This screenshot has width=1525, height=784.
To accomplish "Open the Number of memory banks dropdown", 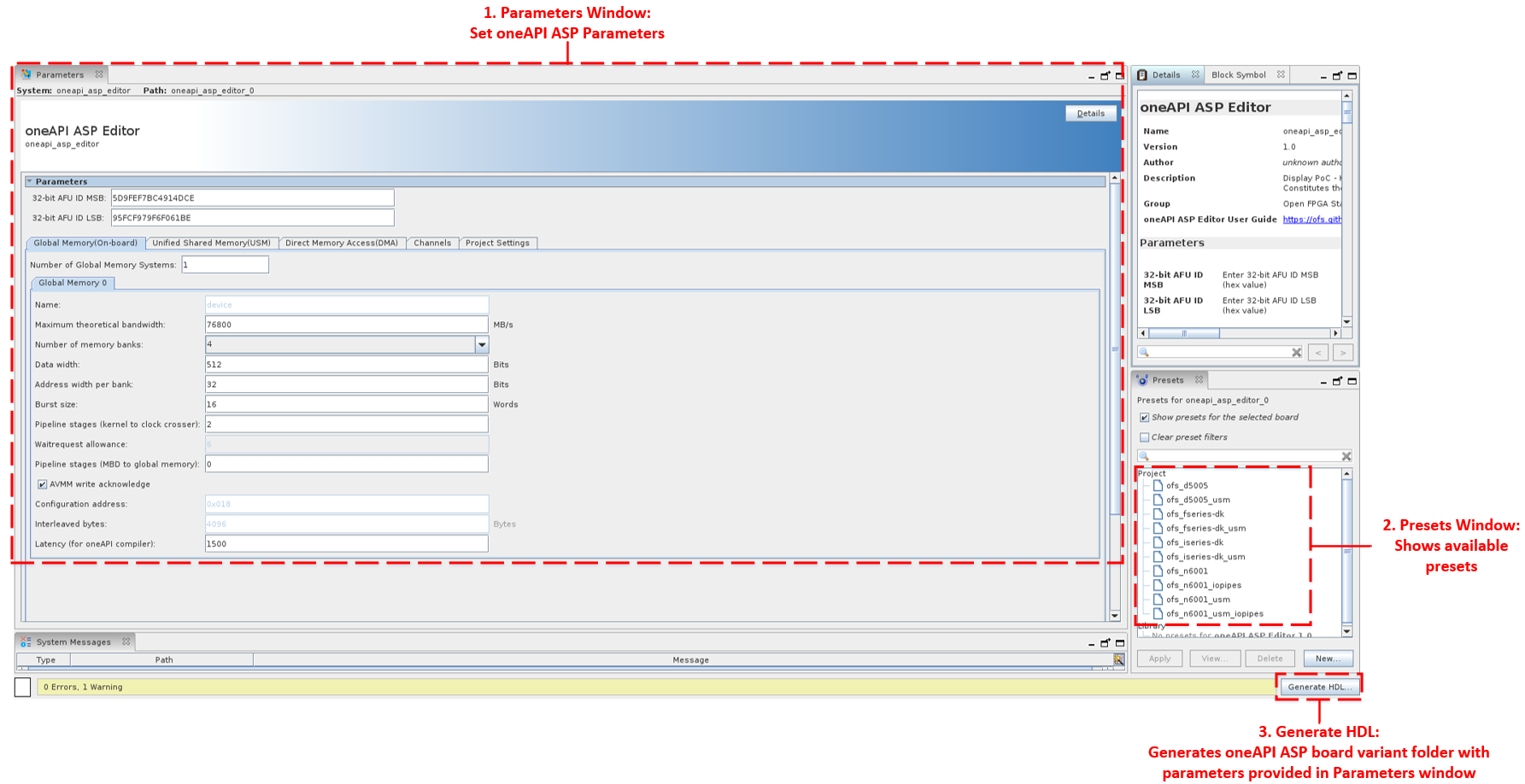I will [482, 345].
